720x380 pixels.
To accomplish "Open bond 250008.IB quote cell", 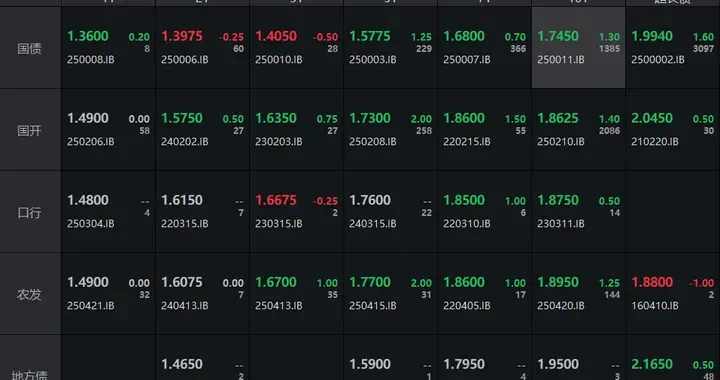I will click(108, 48).
